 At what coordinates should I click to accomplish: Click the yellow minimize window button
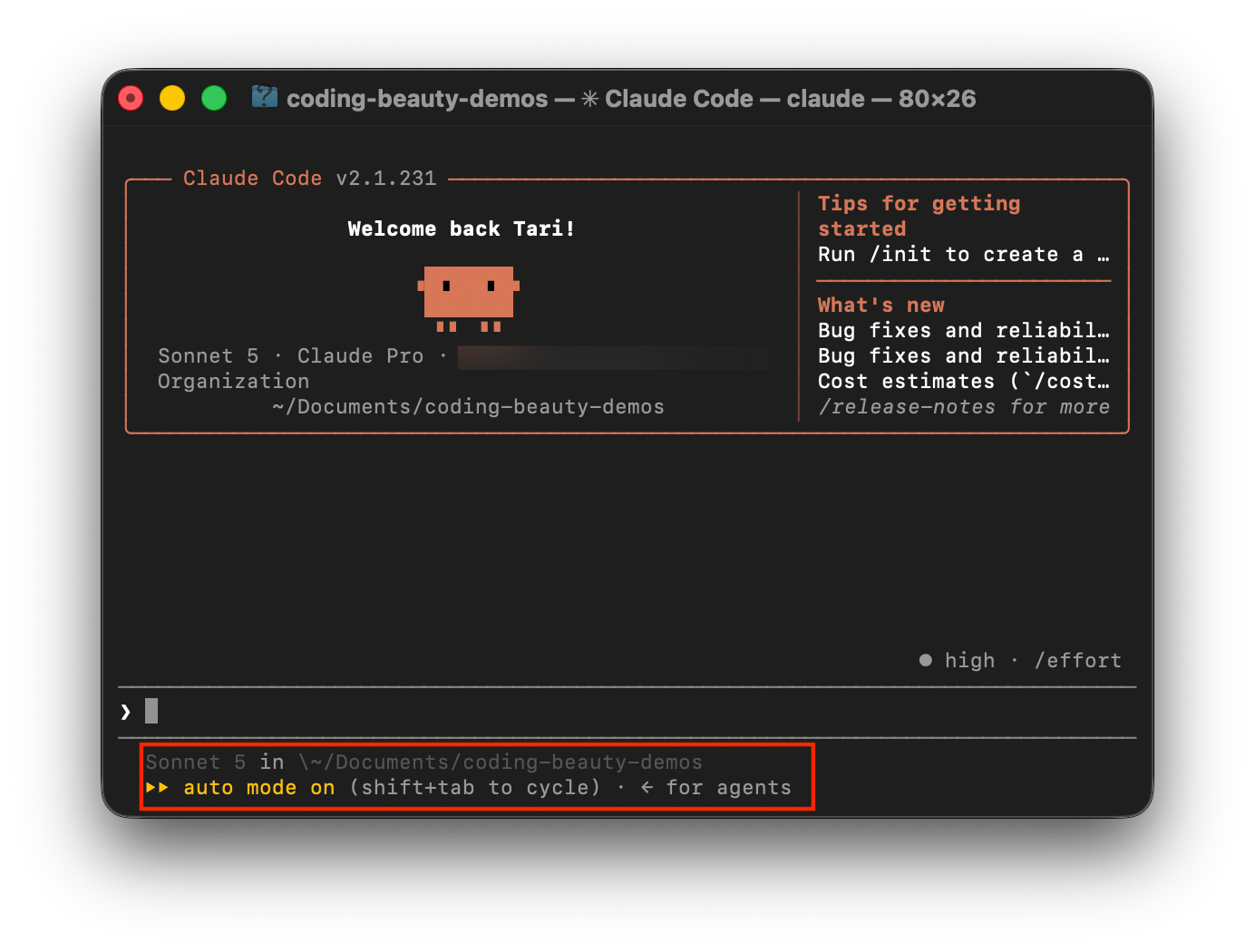[172, 98]
